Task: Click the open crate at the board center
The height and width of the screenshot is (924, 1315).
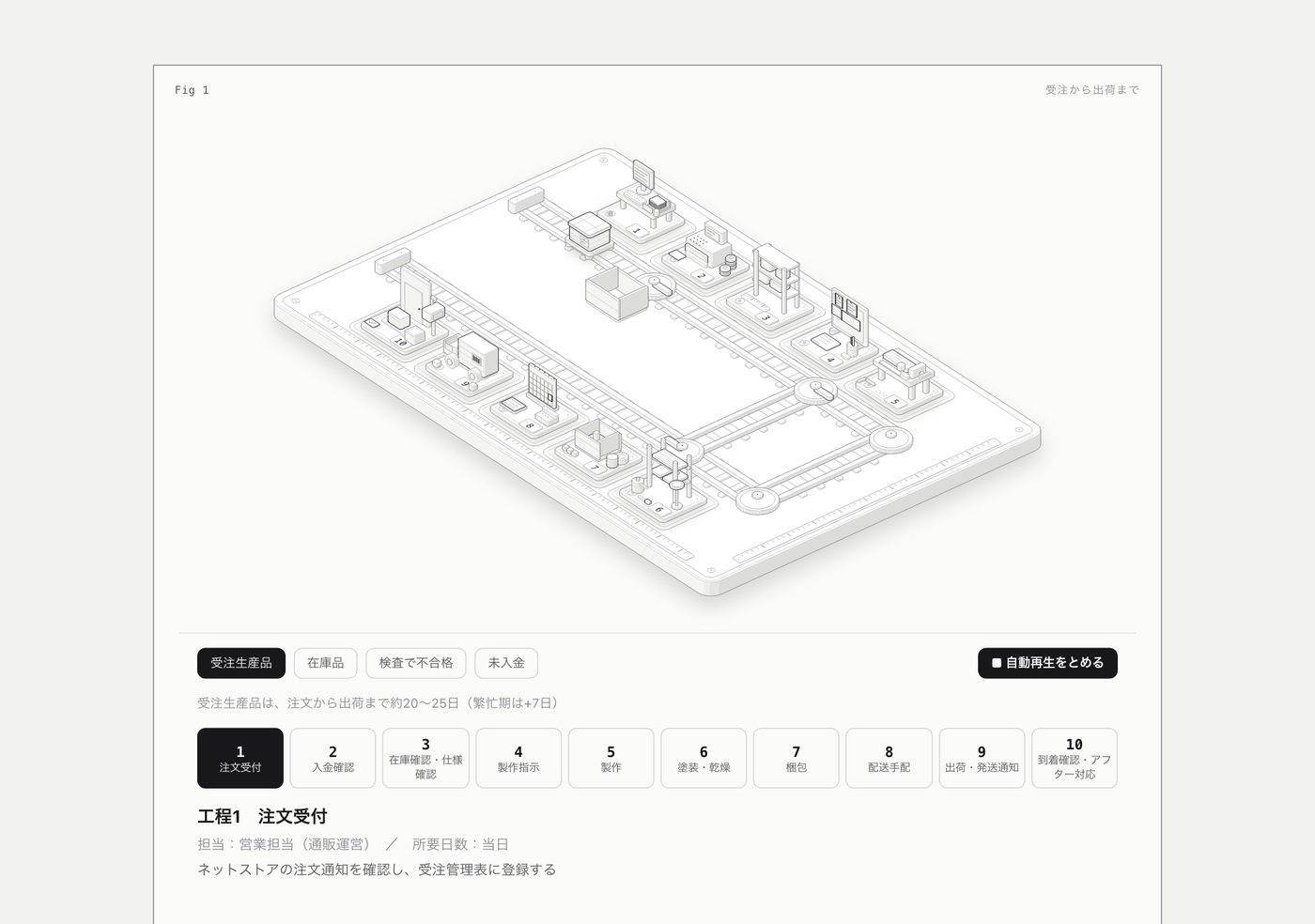Action: (617, 292)
